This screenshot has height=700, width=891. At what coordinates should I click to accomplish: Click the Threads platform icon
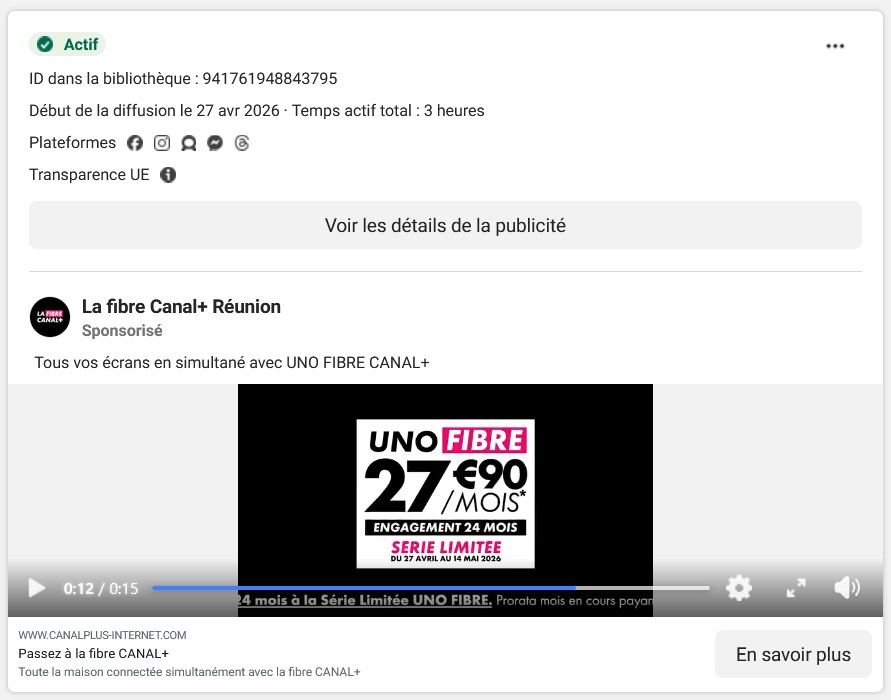242,143
